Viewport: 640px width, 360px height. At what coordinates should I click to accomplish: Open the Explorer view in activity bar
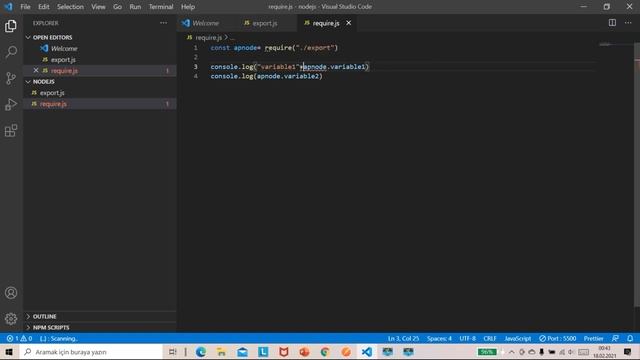click(x=11, y=26)
